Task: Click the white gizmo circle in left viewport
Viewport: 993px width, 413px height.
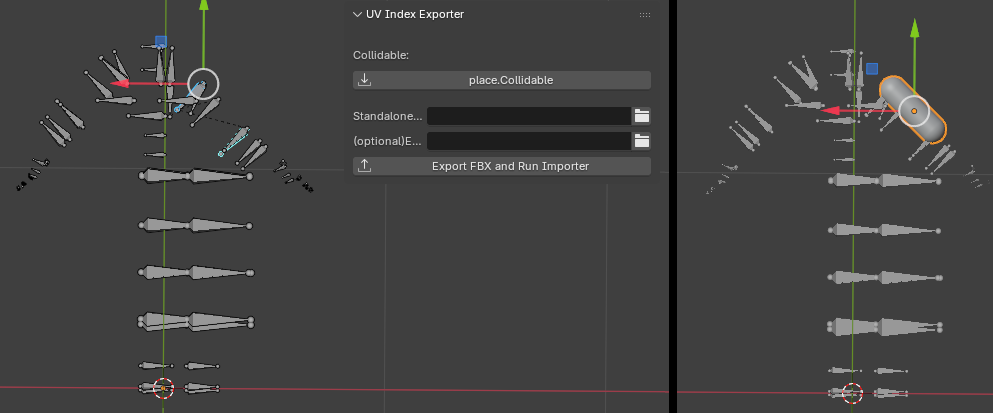Action: 203,84
